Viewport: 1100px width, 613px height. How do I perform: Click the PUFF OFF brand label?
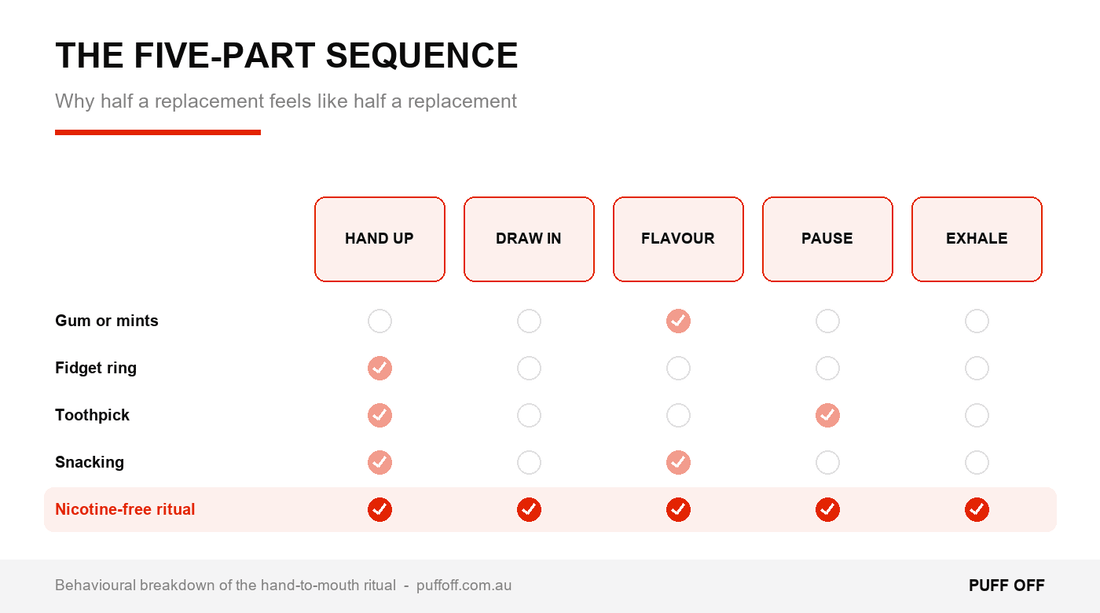[x=1006, y=586]
